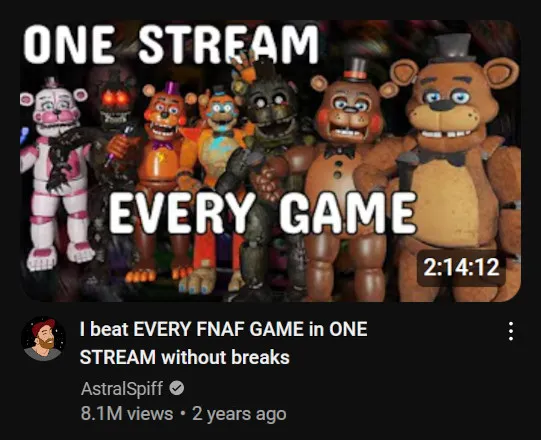Open the AstralSpiff channel name link
Image resolution: width=541 pixels, height=440 pixels.
coord(122,389)
